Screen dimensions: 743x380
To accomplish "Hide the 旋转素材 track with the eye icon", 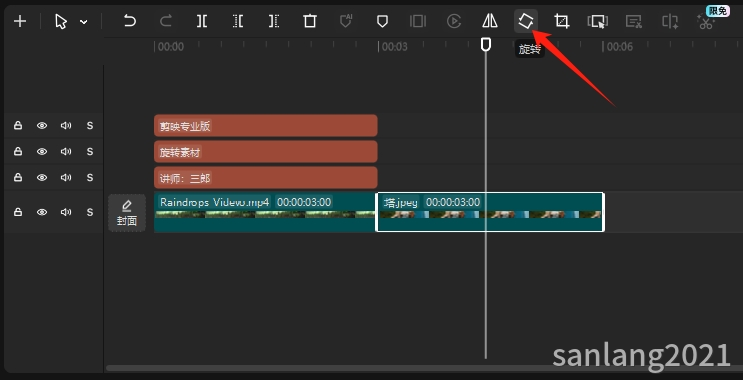I will tap(42, 152).
